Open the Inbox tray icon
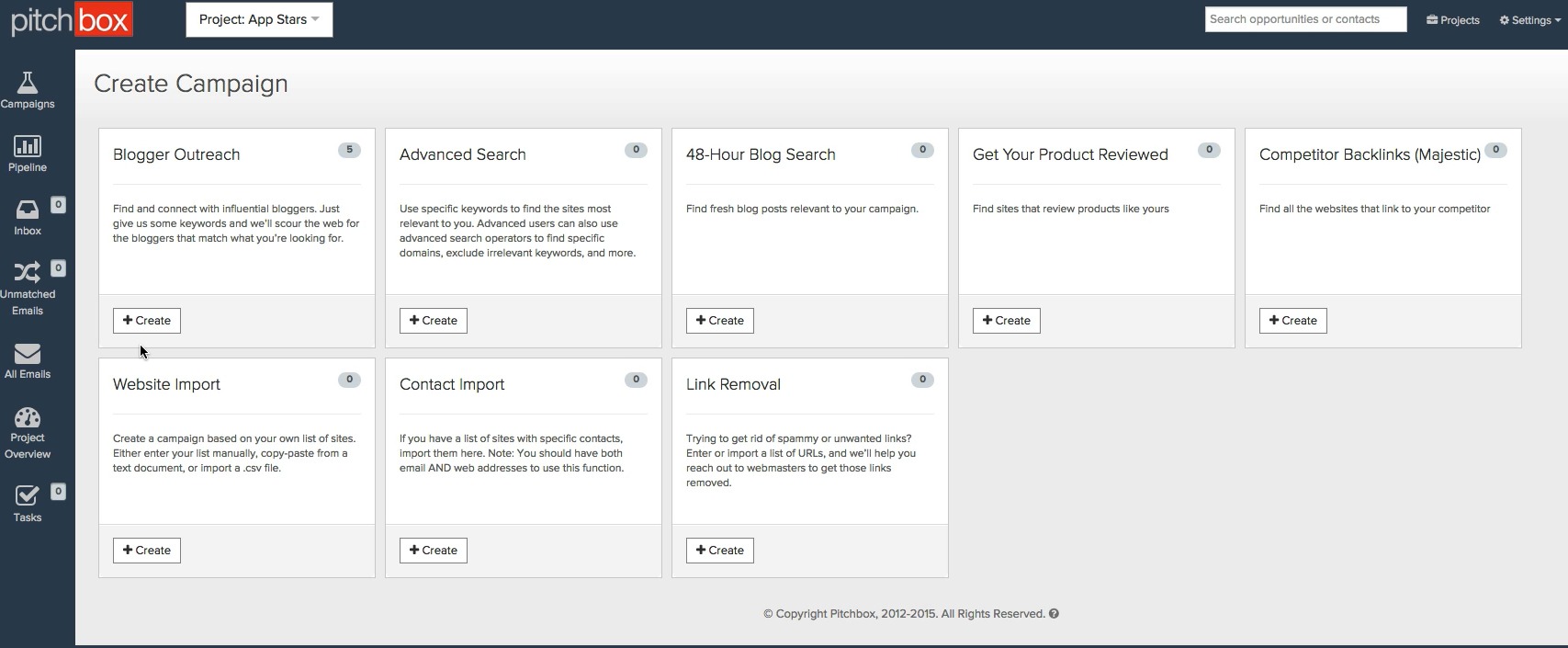 pos(28,210)
